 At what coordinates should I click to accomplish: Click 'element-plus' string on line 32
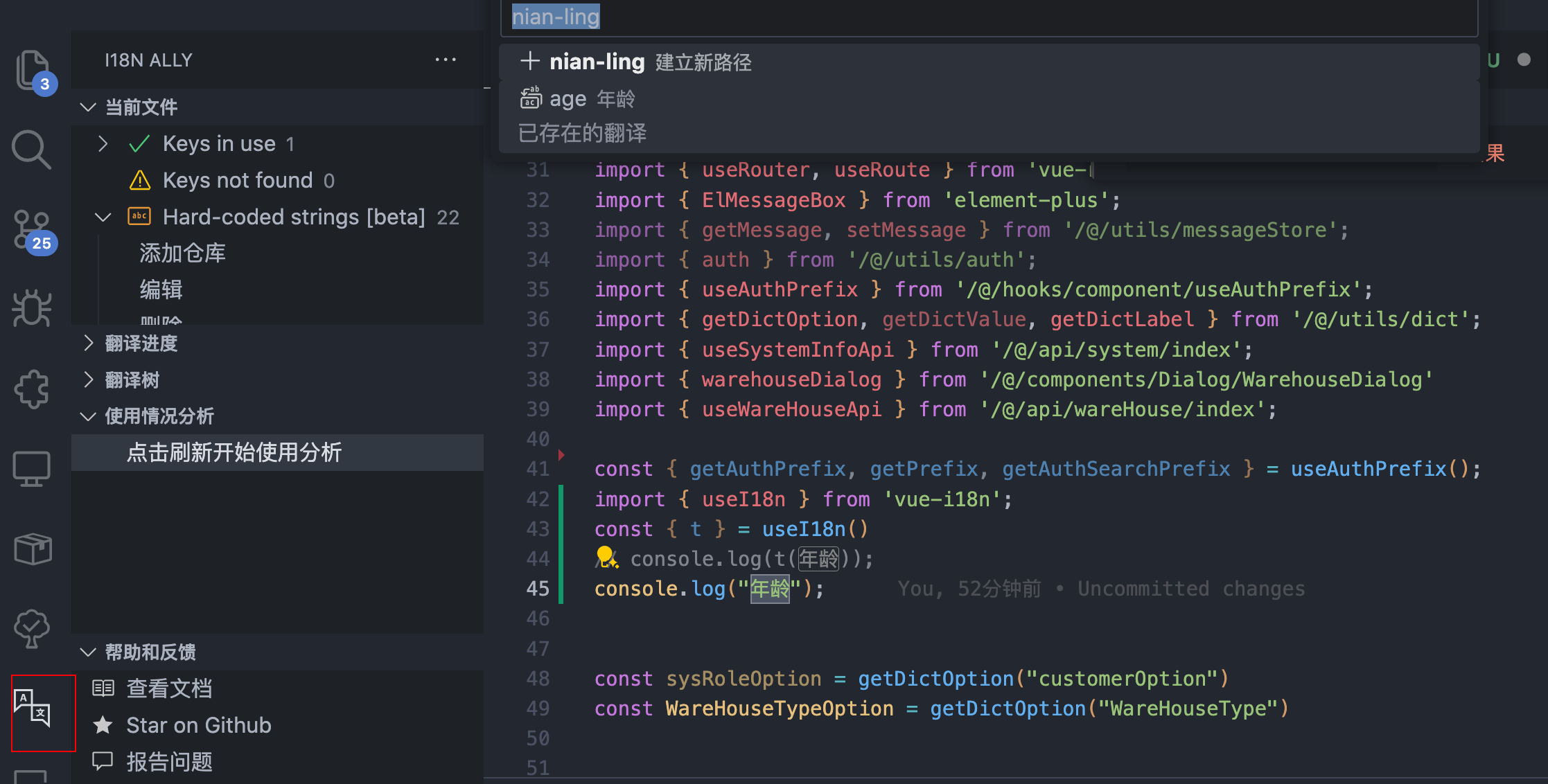click(1026, 199)
